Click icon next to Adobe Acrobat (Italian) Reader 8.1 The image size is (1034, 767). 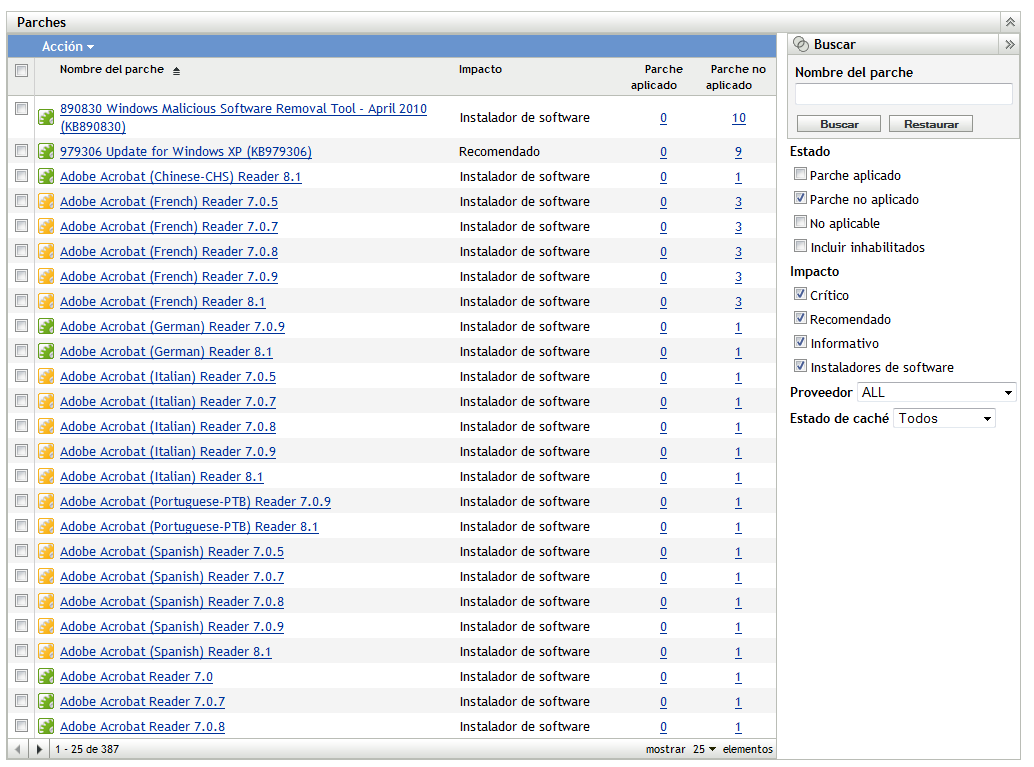click(x=46, y=477)
